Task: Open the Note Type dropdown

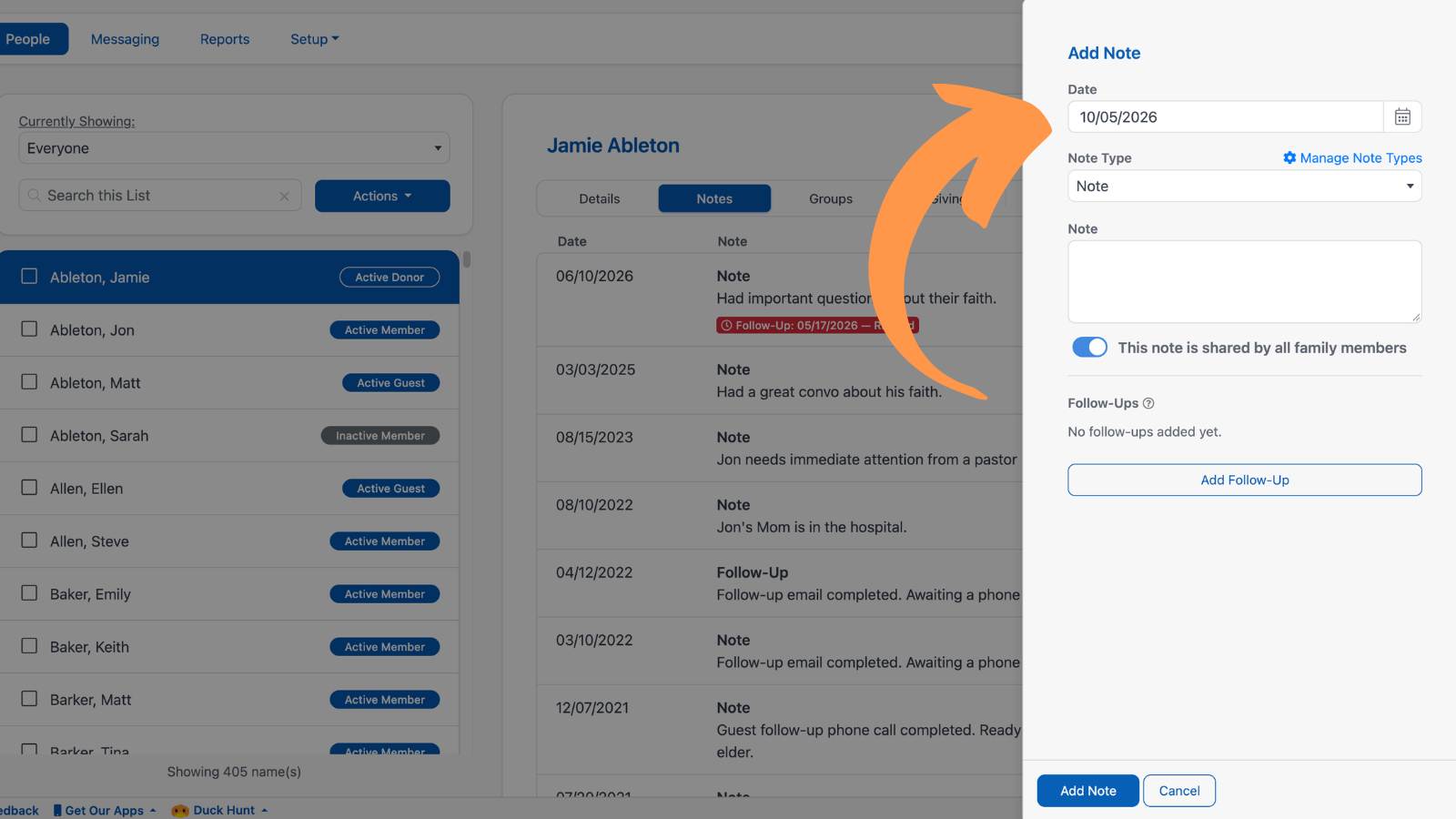Action: tap(1244, 186)
